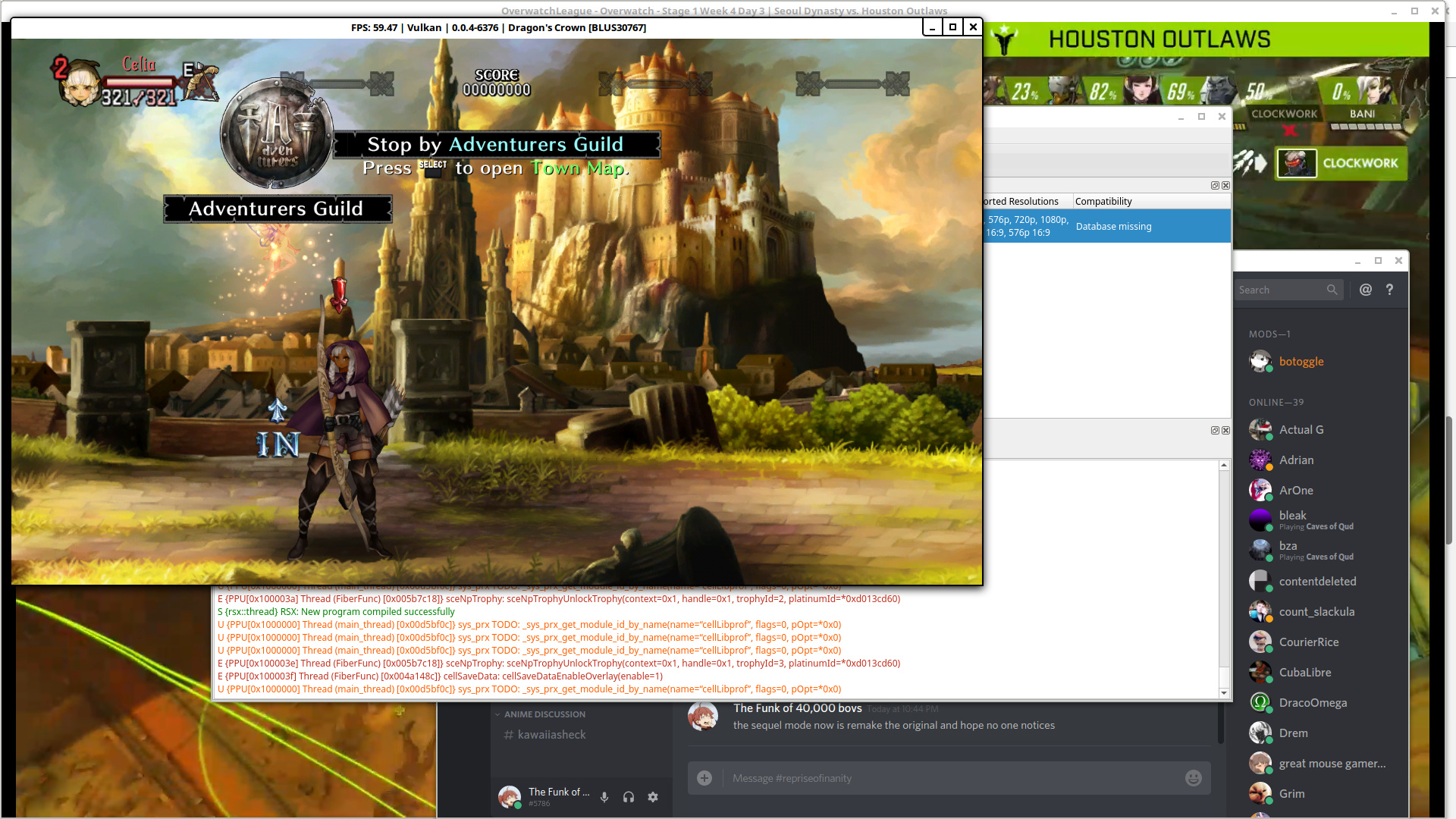The width and height of the screenshot is (1456, 819).
Task: Open Discord help question mark
Action: click(1389, 290)
